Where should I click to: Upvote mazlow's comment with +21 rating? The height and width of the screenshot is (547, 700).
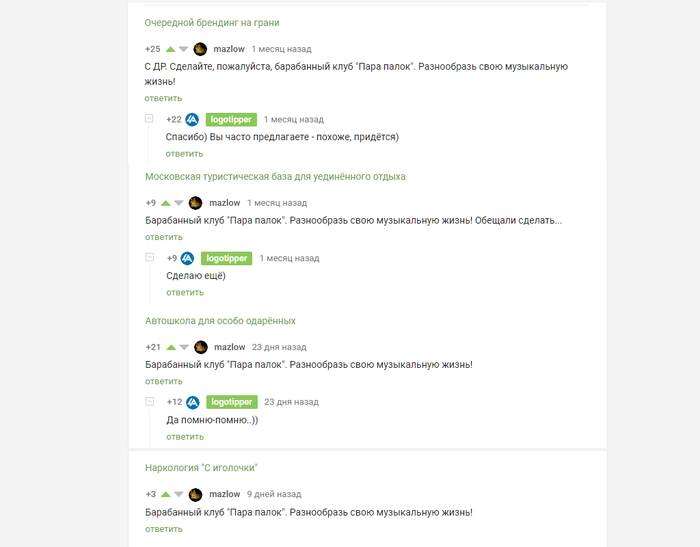click(171, 347)
